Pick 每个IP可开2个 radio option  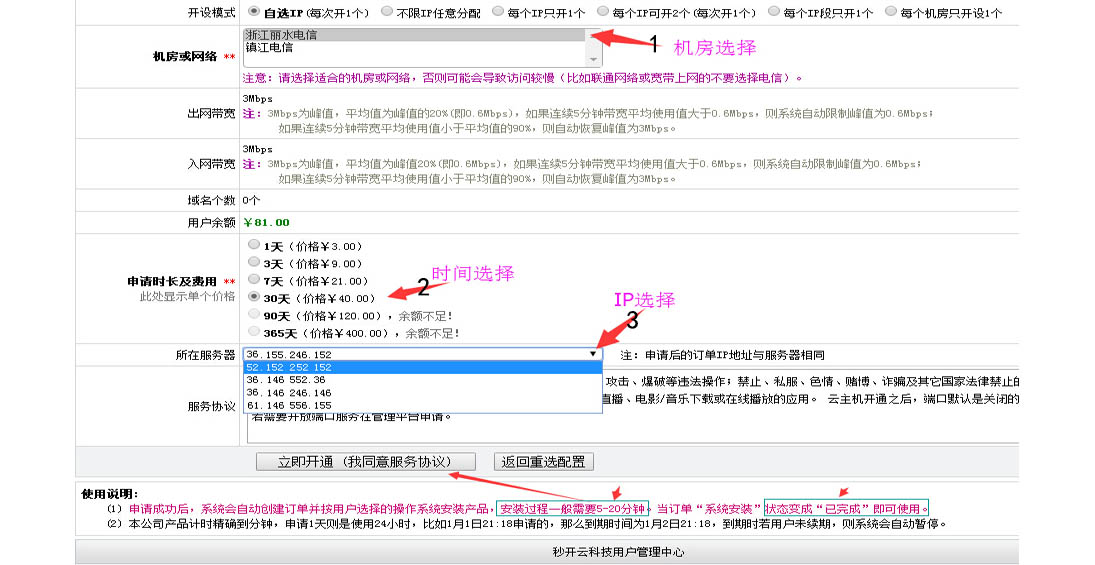603,12
